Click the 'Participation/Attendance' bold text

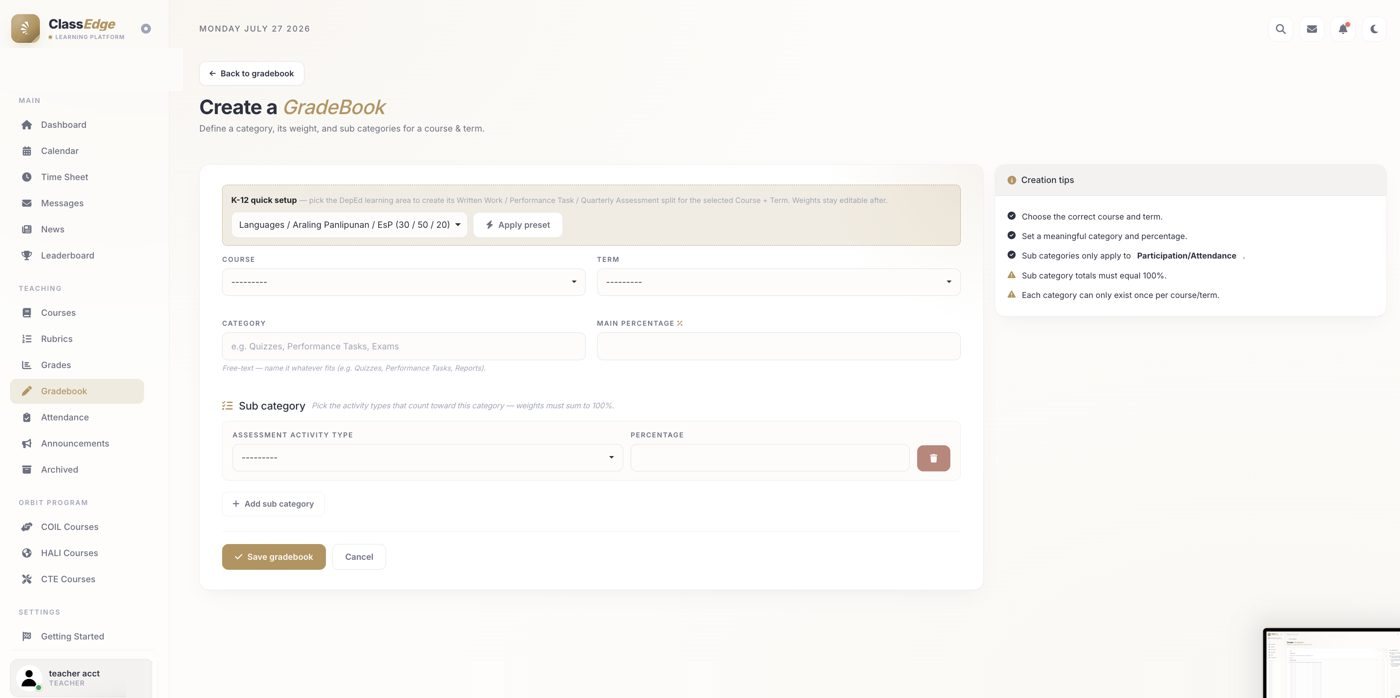[1186, 256]
